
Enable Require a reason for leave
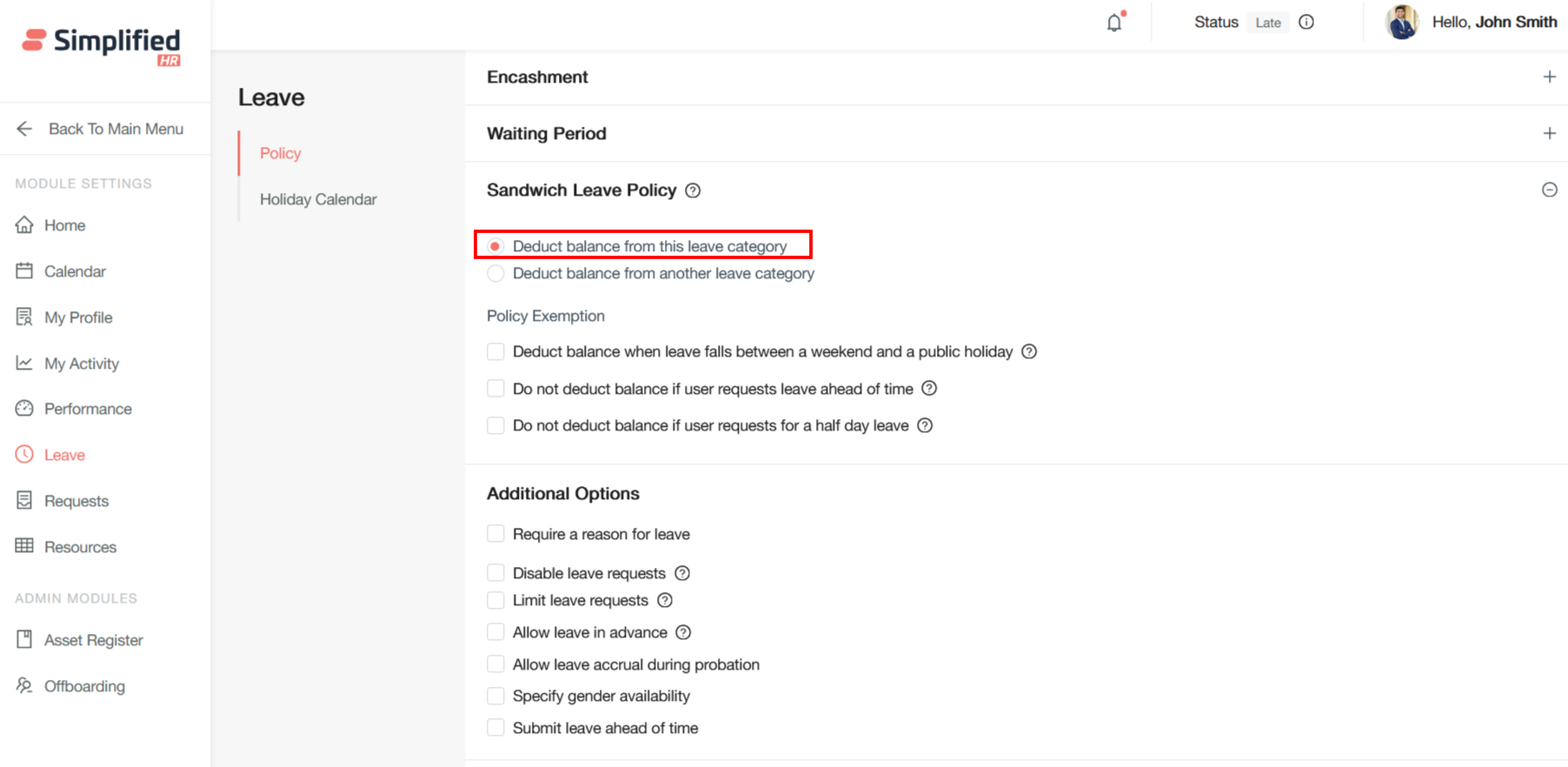495,534
